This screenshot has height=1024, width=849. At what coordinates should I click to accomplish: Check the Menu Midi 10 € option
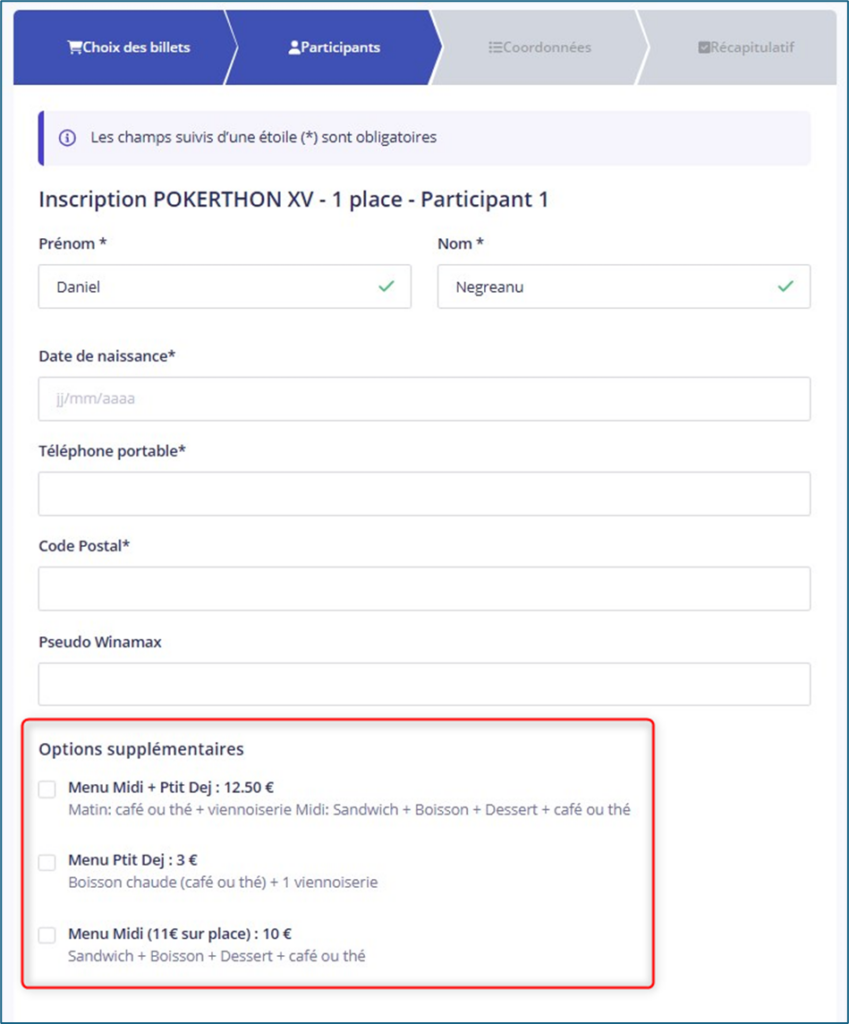pos(47,936)
